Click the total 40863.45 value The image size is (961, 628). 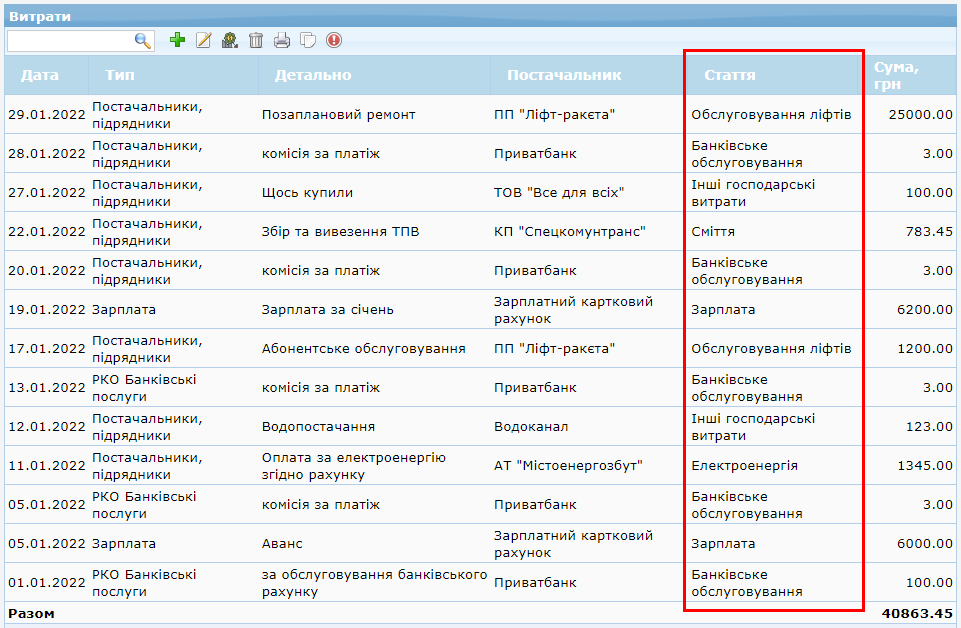[917, 613]
